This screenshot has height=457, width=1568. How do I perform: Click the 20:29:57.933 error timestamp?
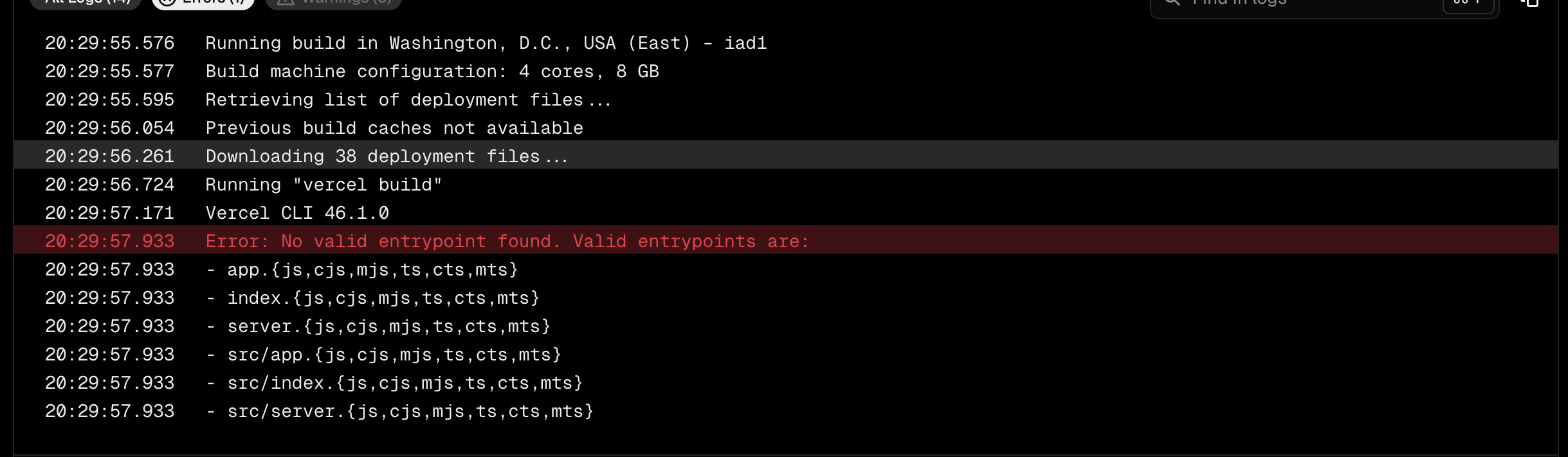coord(110,241)
